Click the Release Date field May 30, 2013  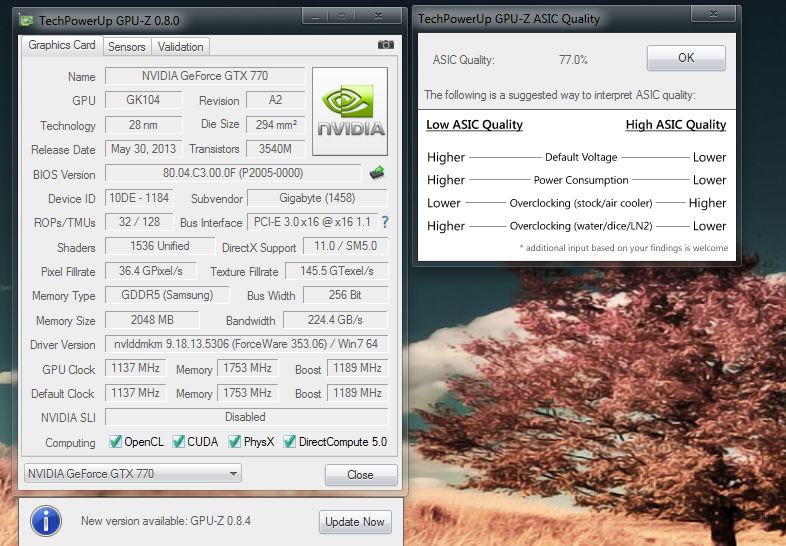(x=143, y=149)
